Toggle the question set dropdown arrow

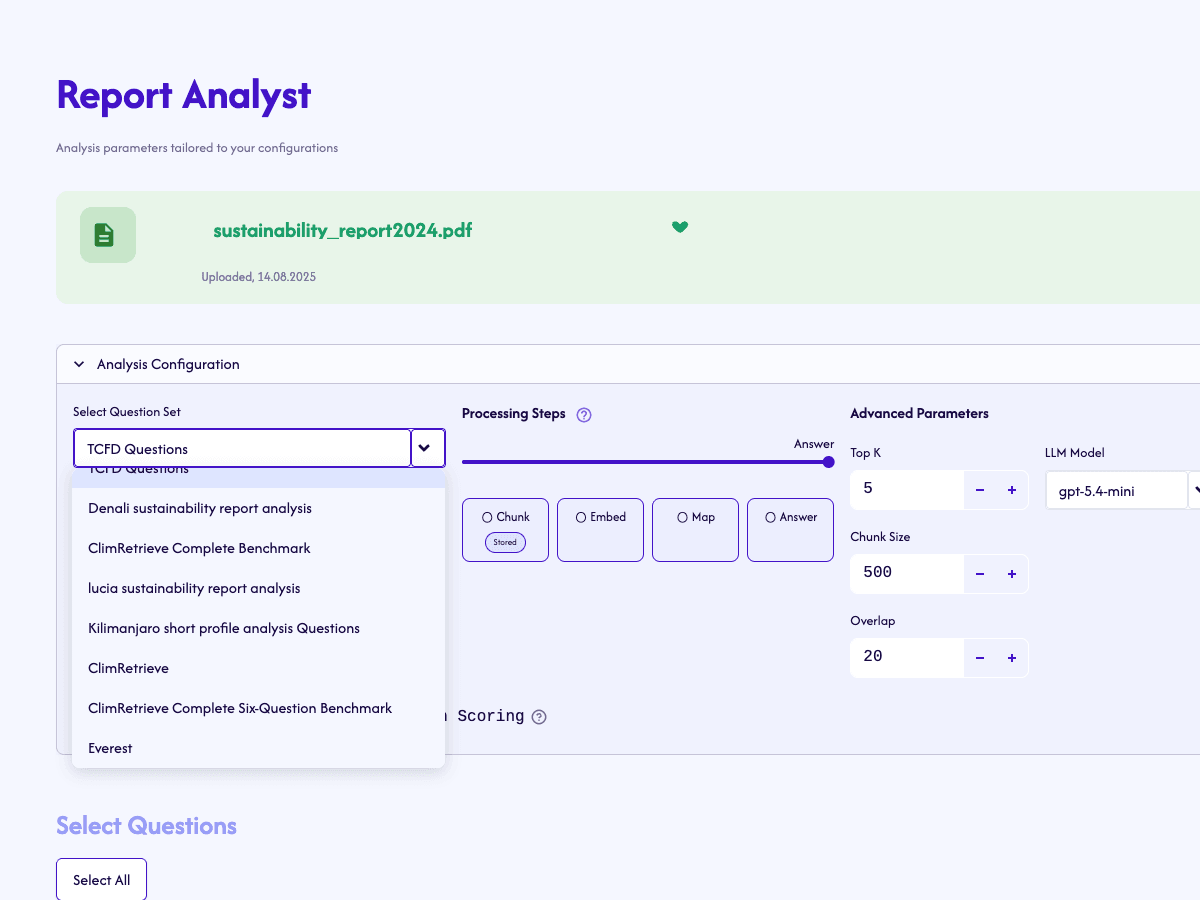click(428, 448)
